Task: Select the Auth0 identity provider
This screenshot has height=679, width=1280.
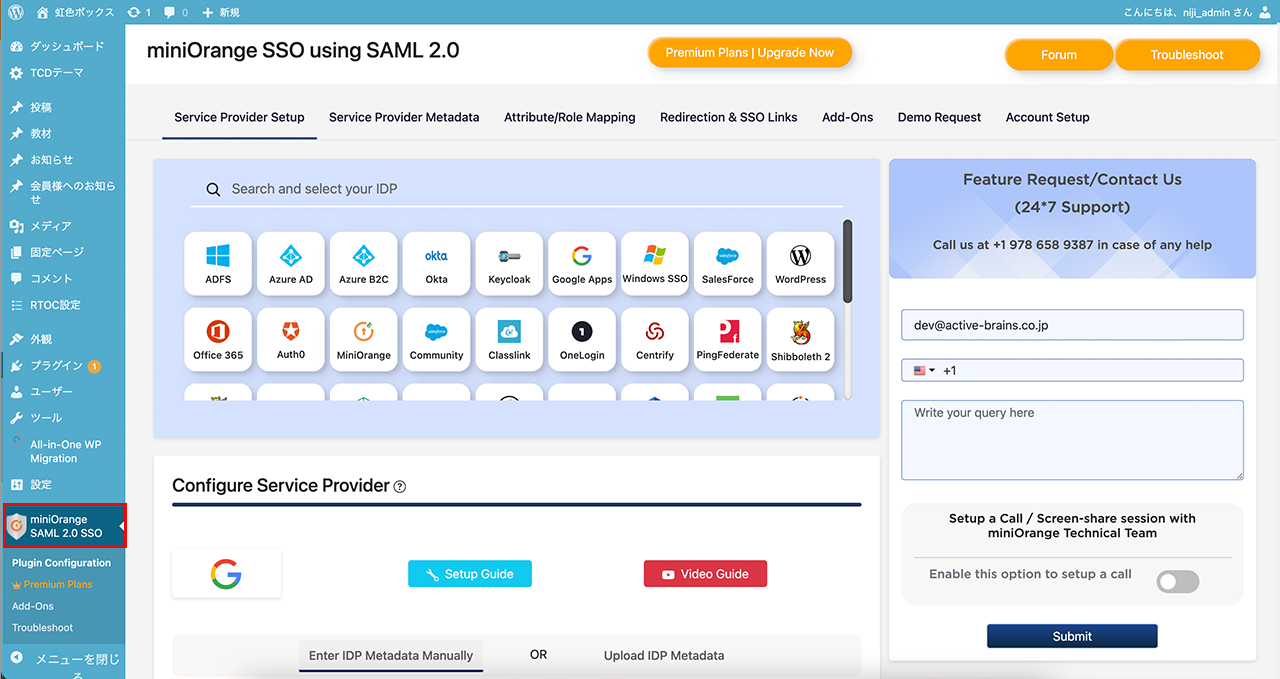Action: tap(291, 340)
